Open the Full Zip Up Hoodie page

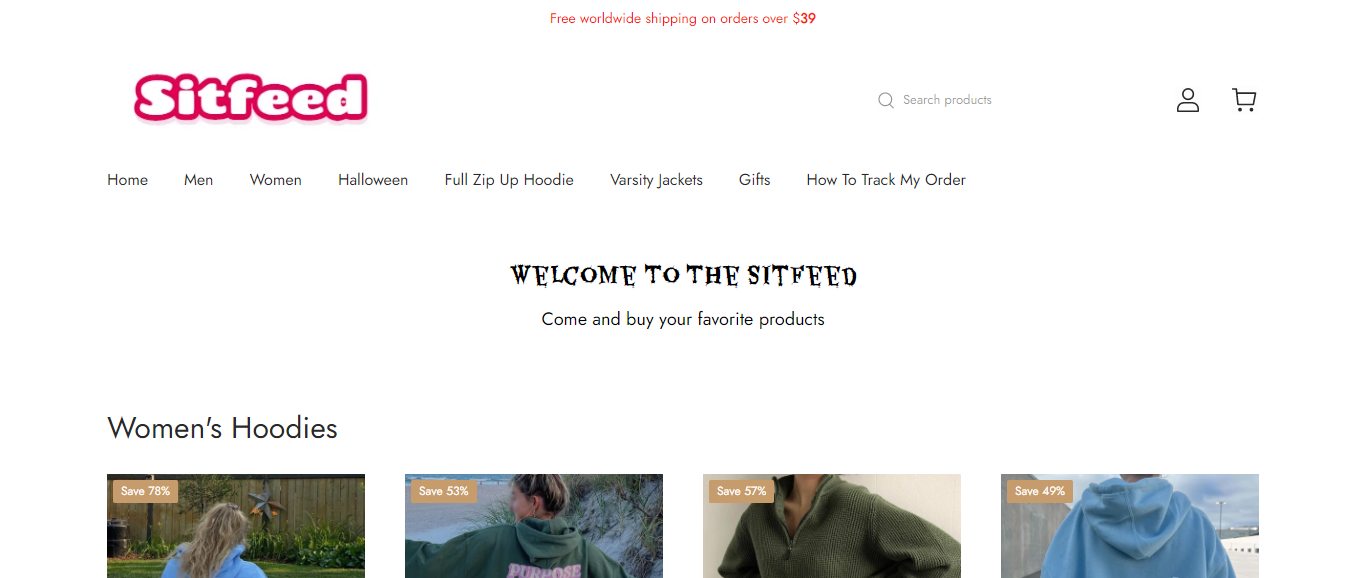tap(509, 180)
